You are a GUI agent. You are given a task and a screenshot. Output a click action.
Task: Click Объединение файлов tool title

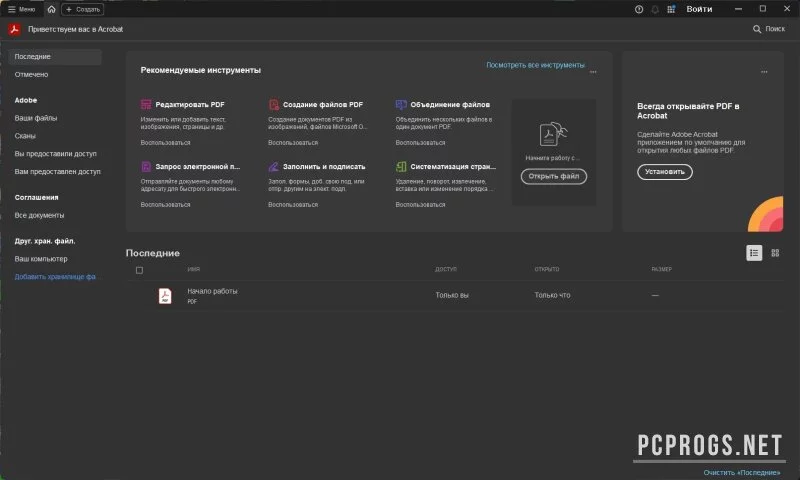(450, 105)
